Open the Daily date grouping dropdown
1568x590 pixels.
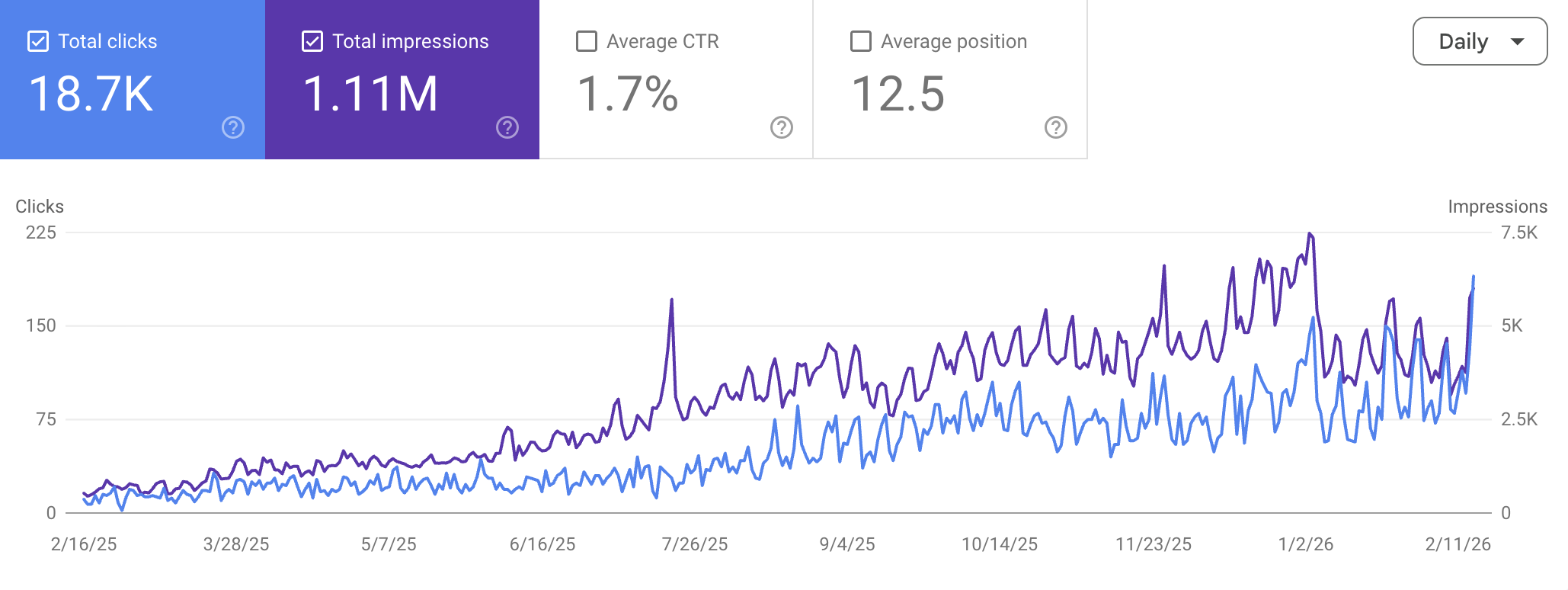point(1479,41)
